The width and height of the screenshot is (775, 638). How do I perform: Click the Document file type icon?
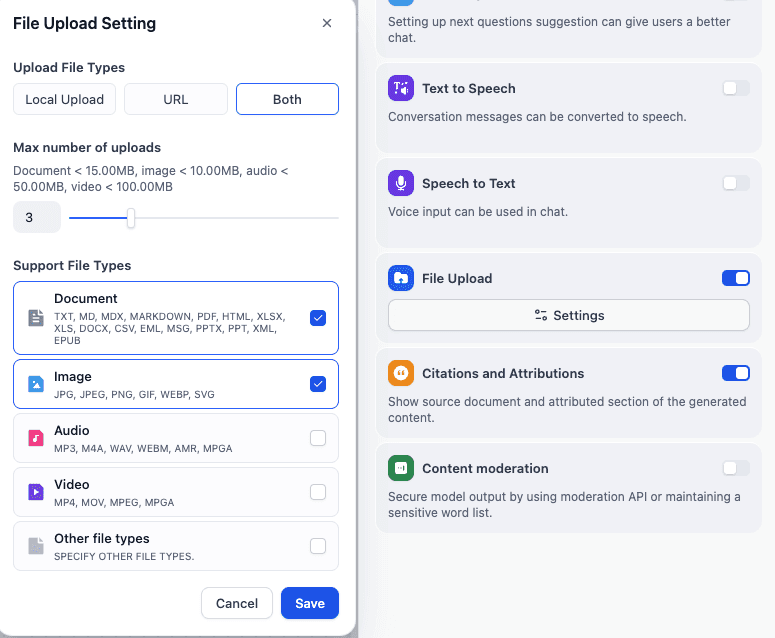[x=36, y=318]
